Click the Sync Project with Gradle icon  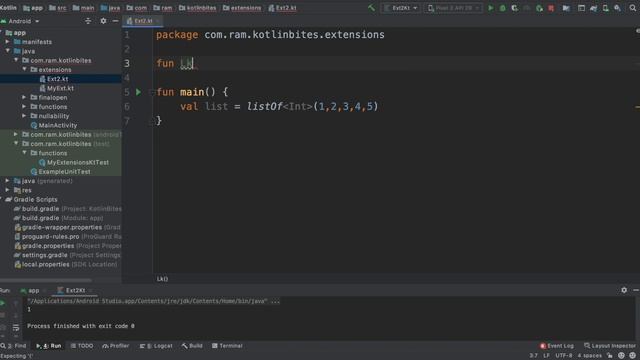point(593,8)
